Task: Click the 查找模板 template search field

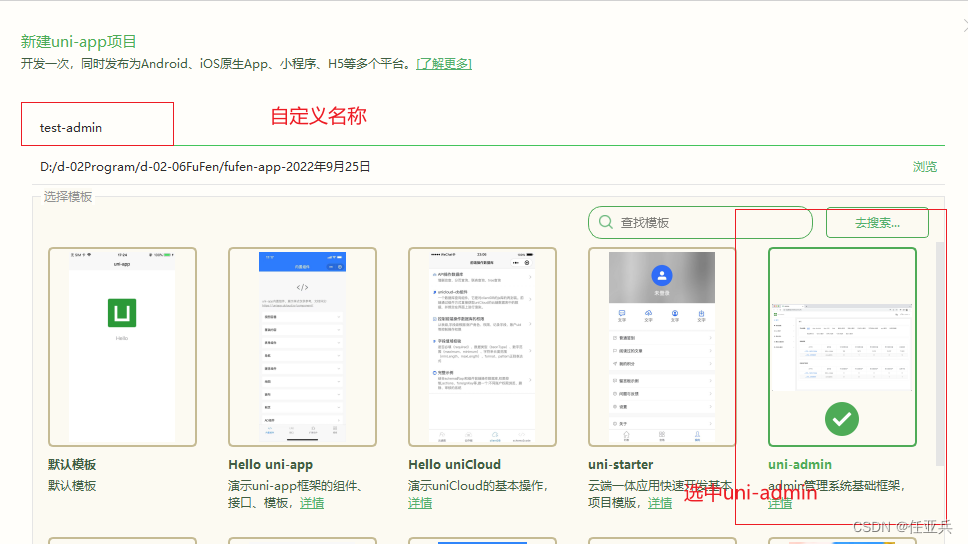Action: point(700,222)
